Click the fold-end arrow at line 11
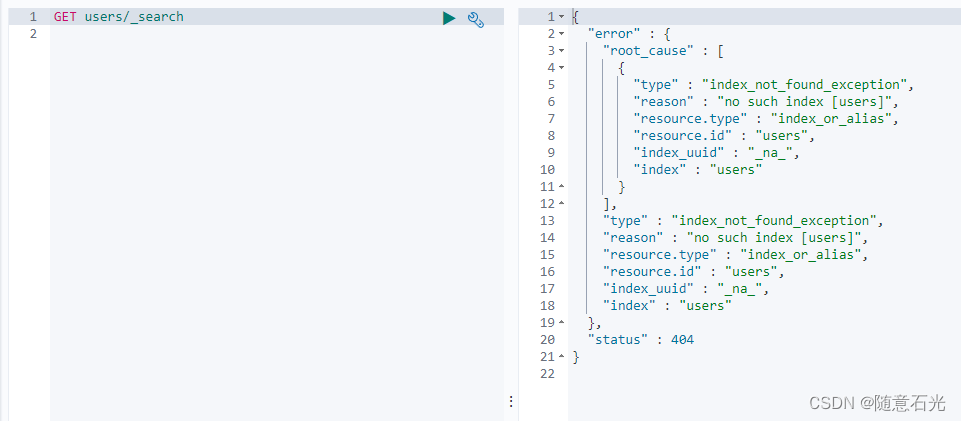Screen dimensions: 961x421 (561, 186)
